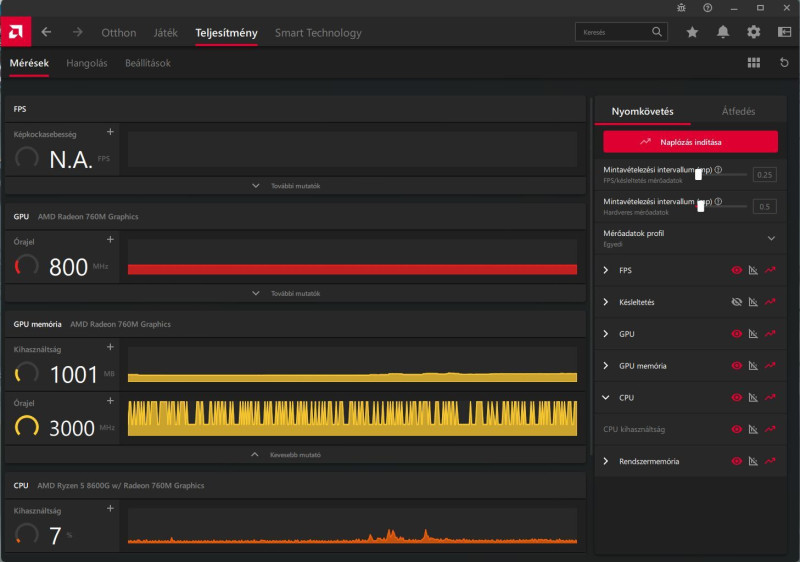
Task: Expand Késleltetés row chevron
Action: pyautogui.click(x=606, y=302)
